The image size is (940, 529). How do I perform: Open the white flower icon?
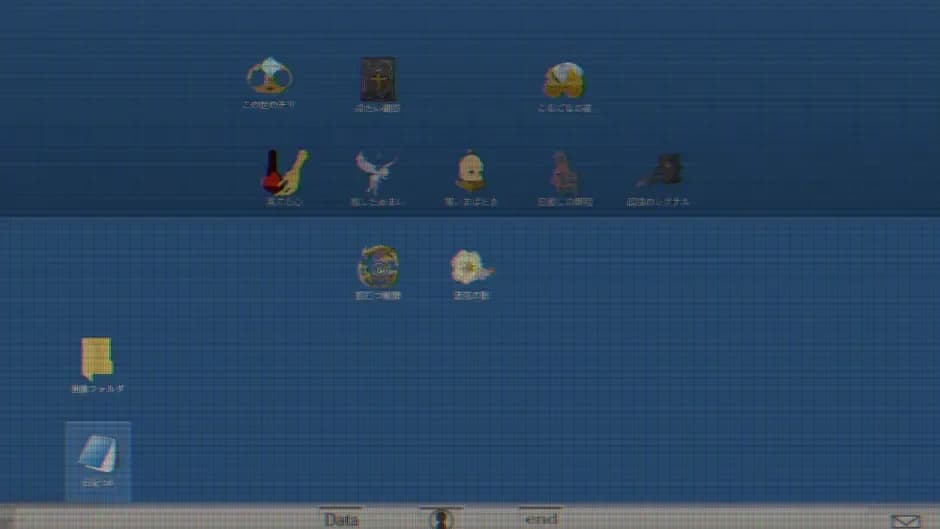point(471,267)
